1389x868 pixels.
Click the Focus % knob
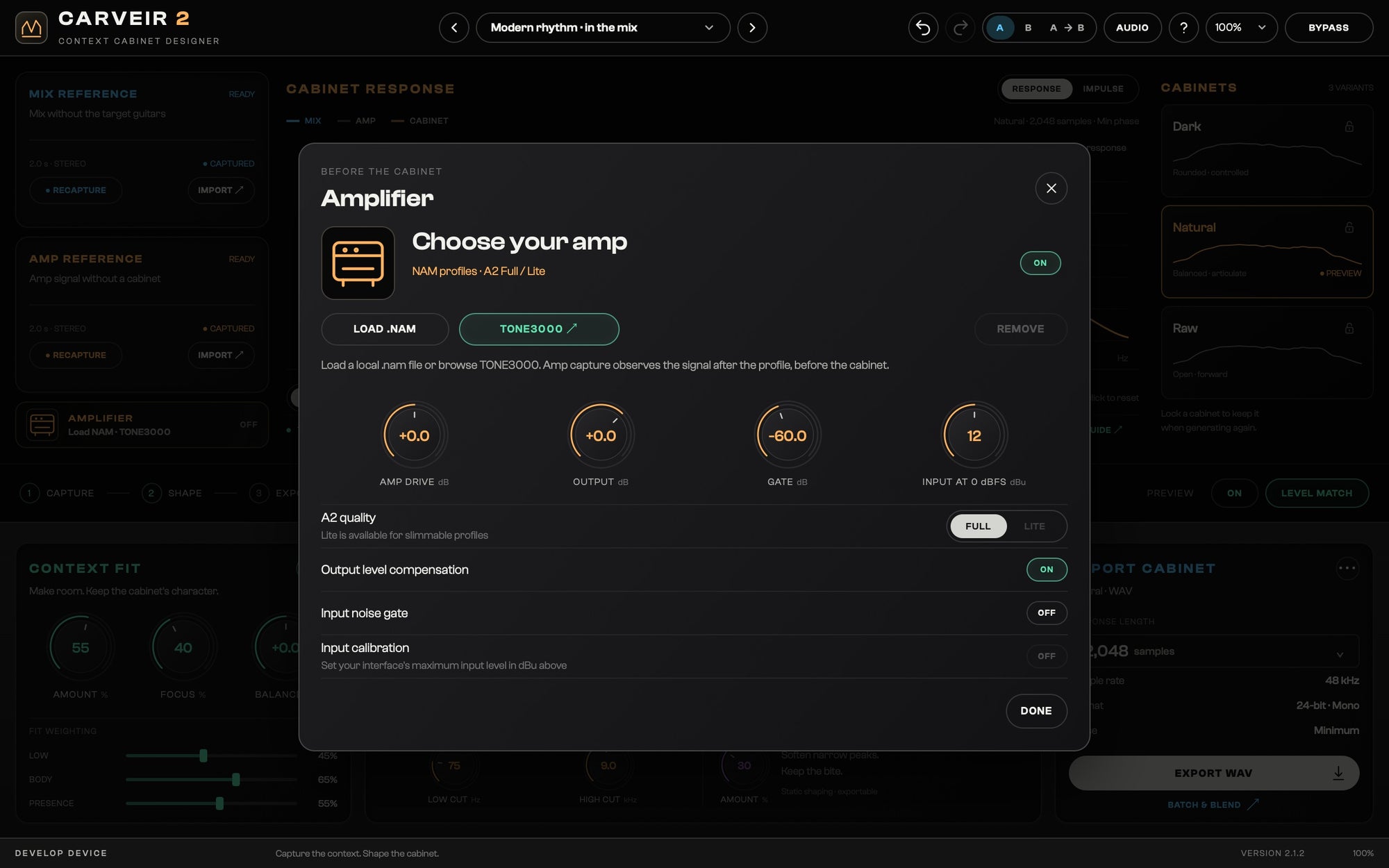coord(183,648)
